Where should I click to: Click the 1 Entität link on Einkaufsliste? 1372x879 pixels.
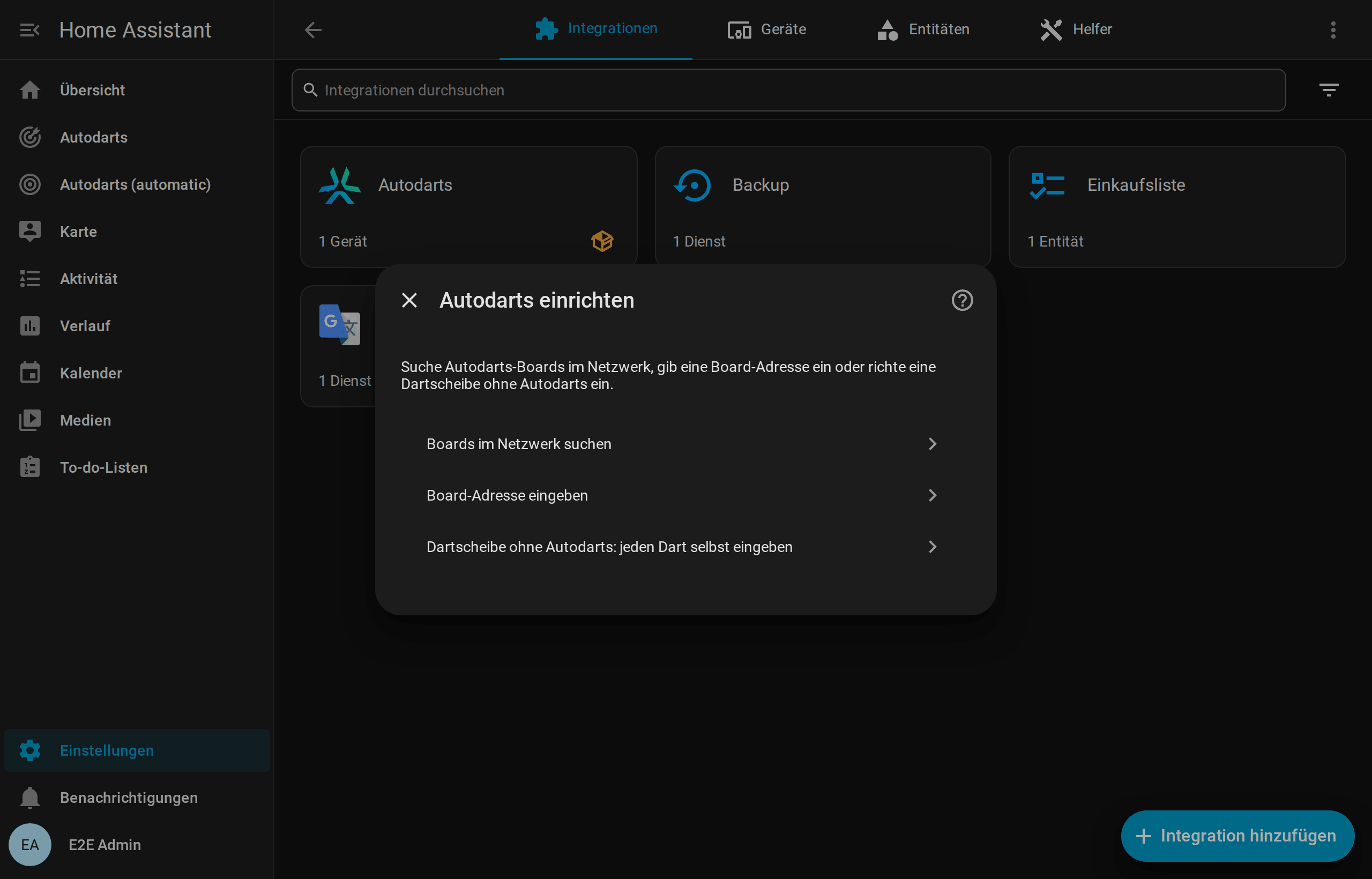[x=1055, y=241]
